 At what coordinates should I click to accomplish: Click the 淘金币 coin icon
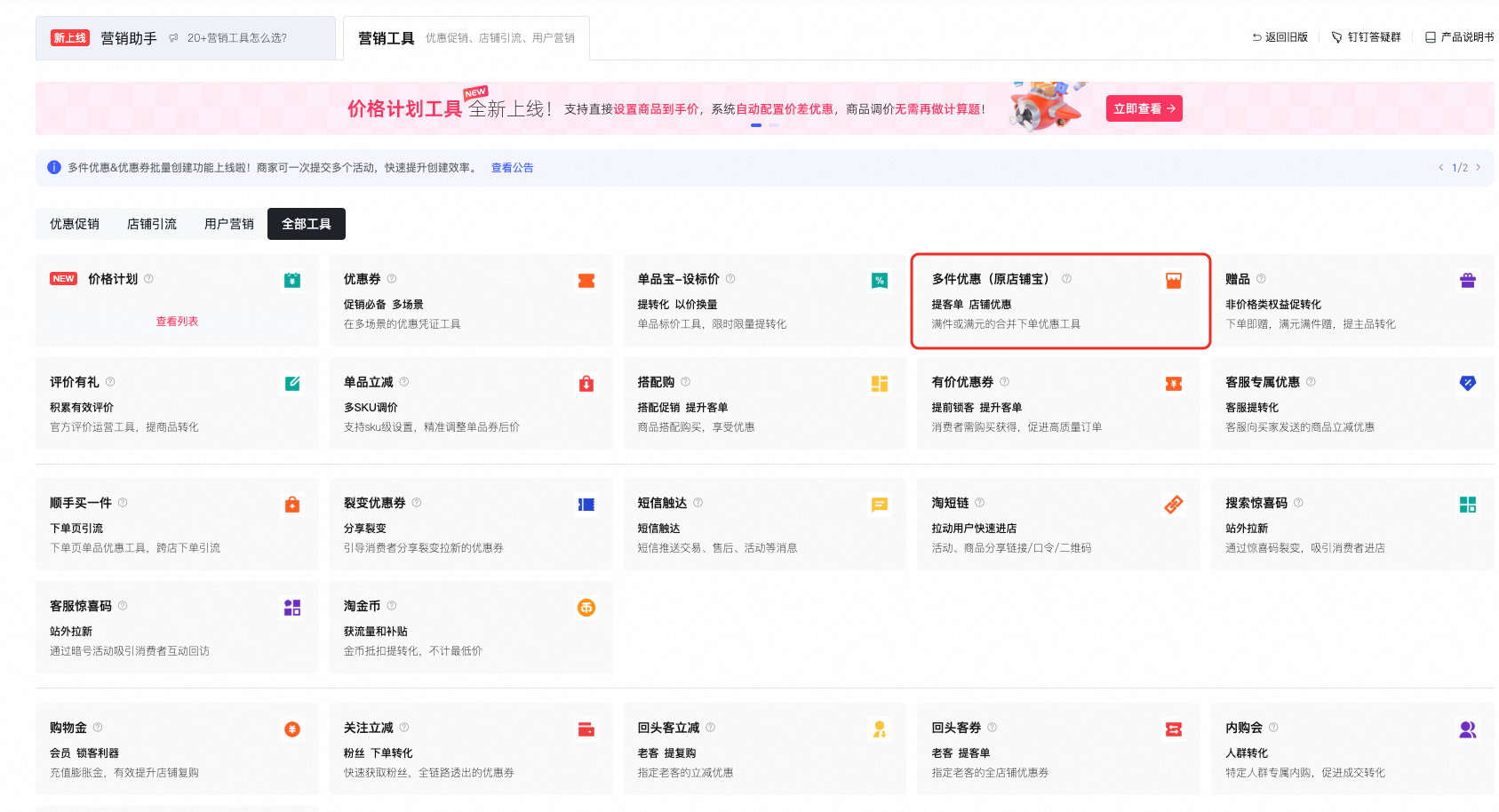586,608
